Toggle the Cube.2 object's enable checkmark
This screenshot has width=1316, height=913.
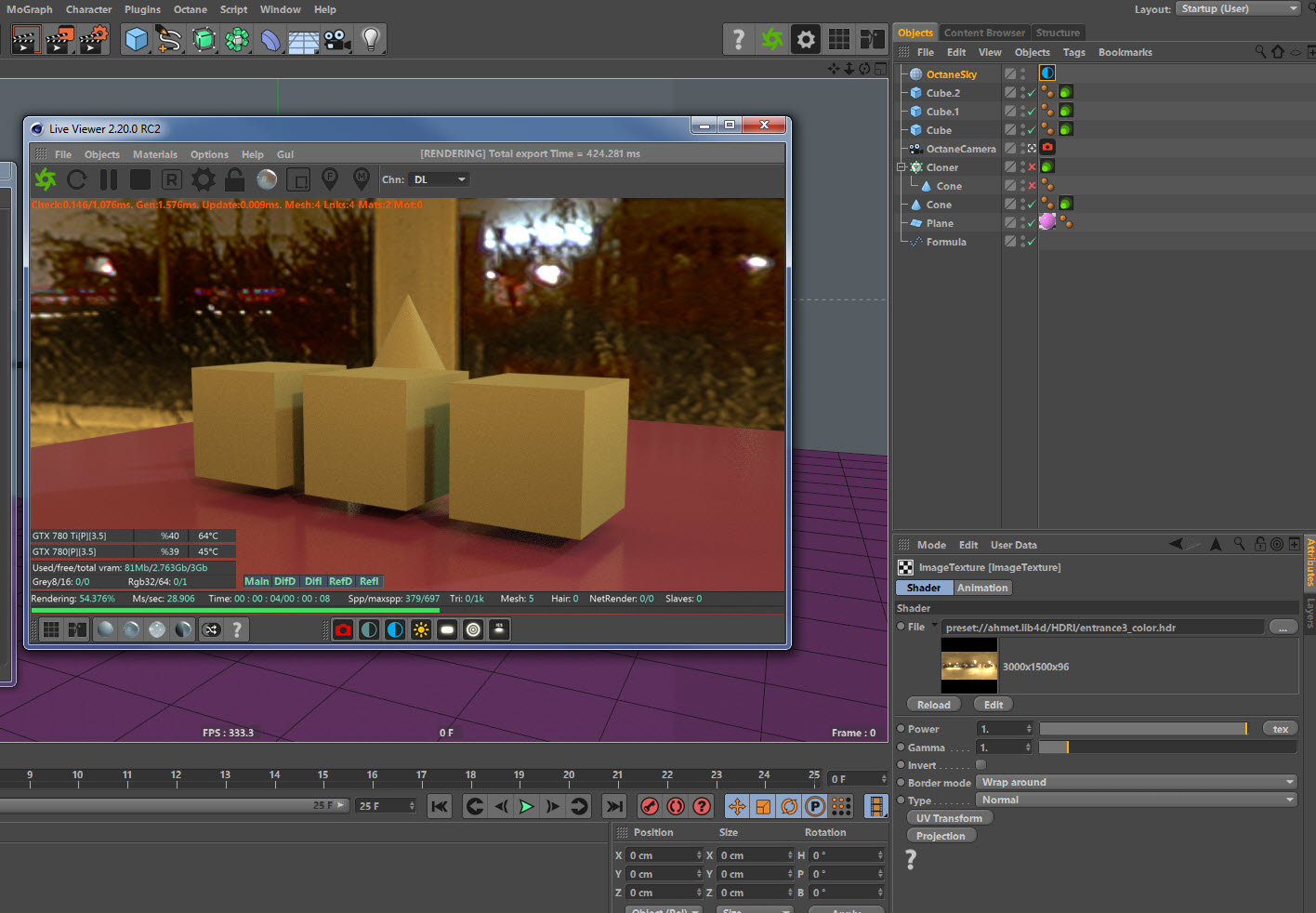point(1032,93)
